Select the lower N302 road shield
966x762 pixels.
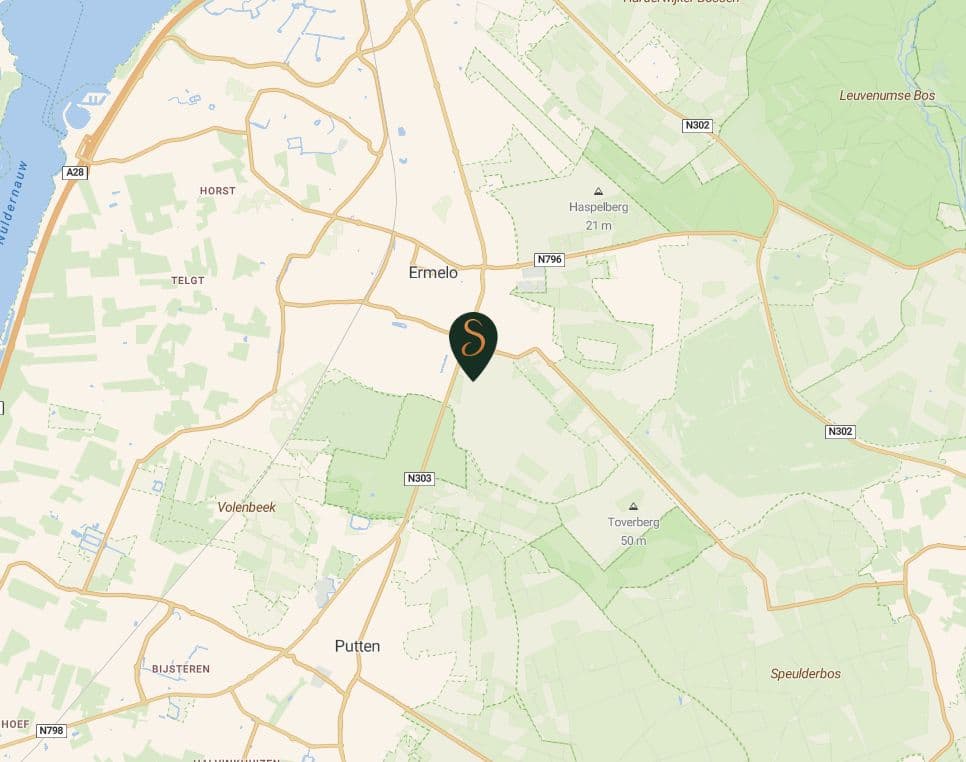pos(840,431)
